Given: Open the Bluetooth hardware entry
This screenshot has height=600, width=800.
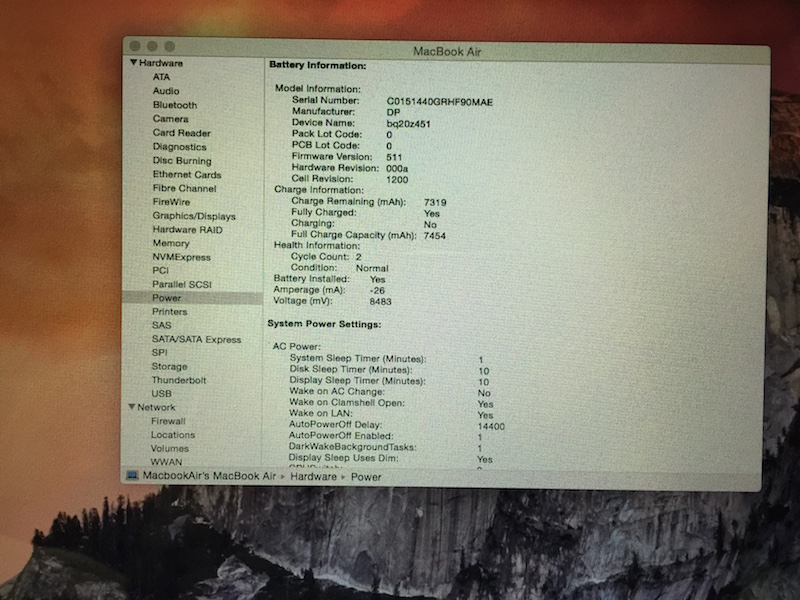Looking at the screenshot, I should [x=174, y=105].
